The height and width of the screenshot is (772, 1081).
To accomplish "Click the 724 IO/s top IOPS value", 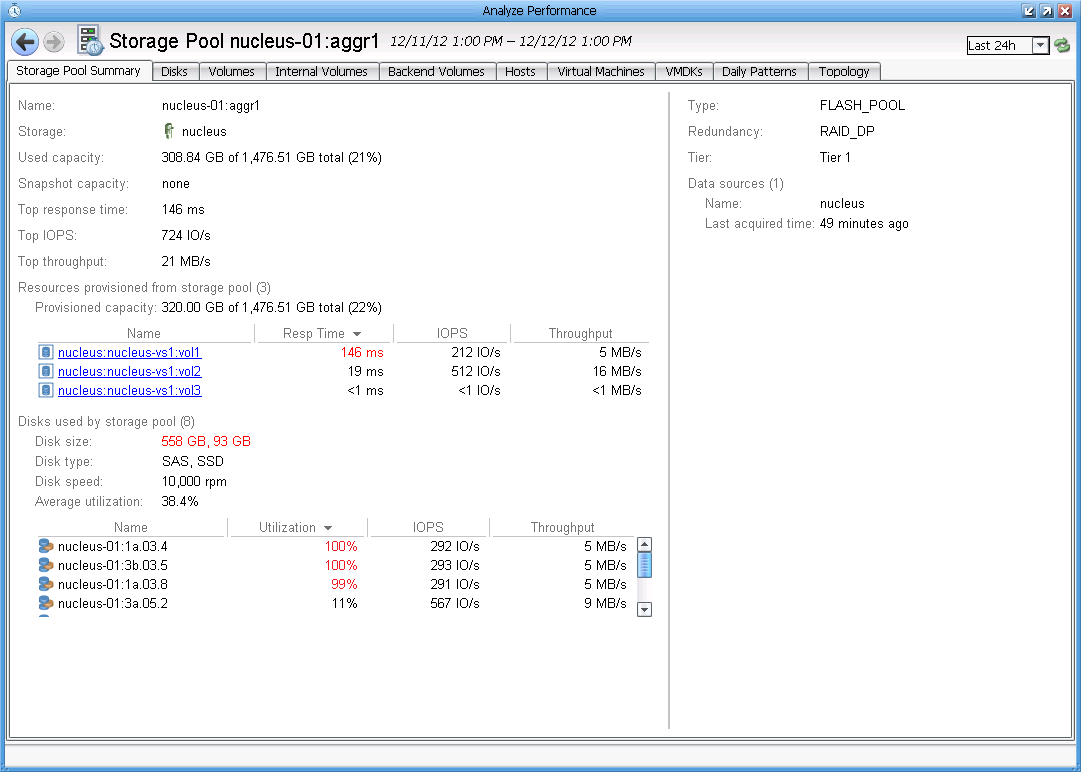I will (x=186, y=236).
